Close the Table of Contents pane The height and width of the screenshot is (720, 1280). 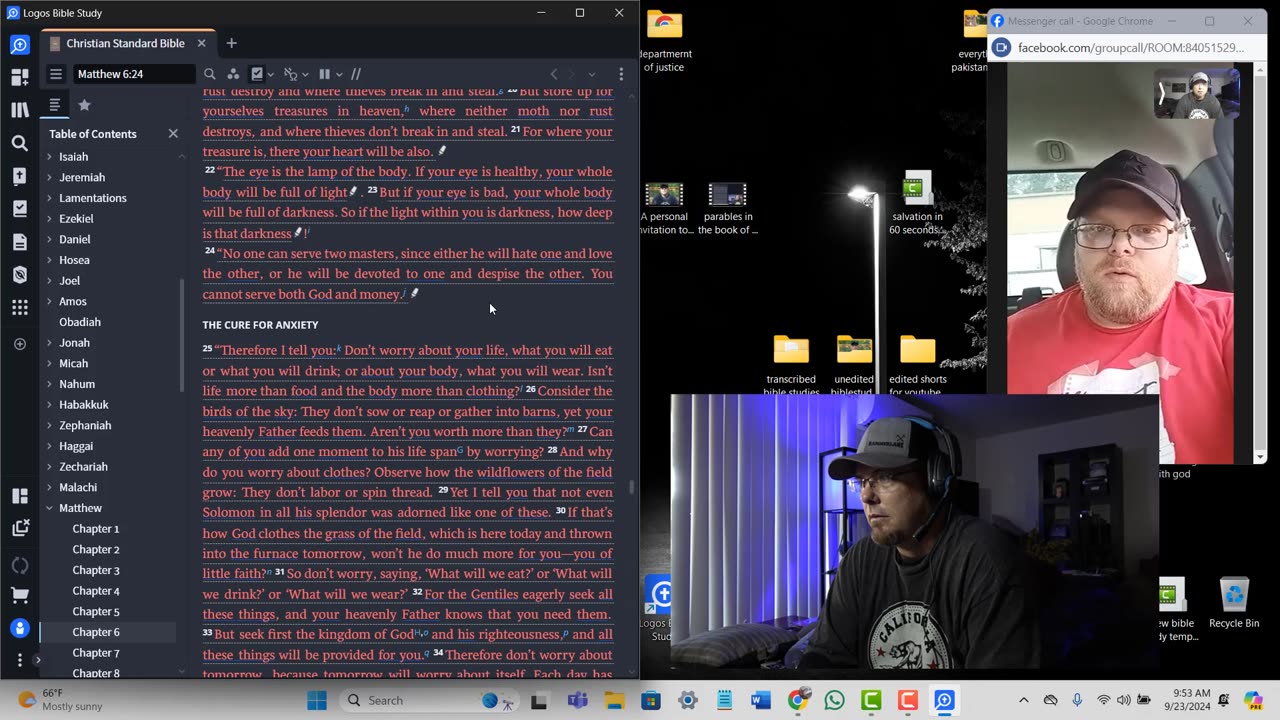[x=173, y=133]
